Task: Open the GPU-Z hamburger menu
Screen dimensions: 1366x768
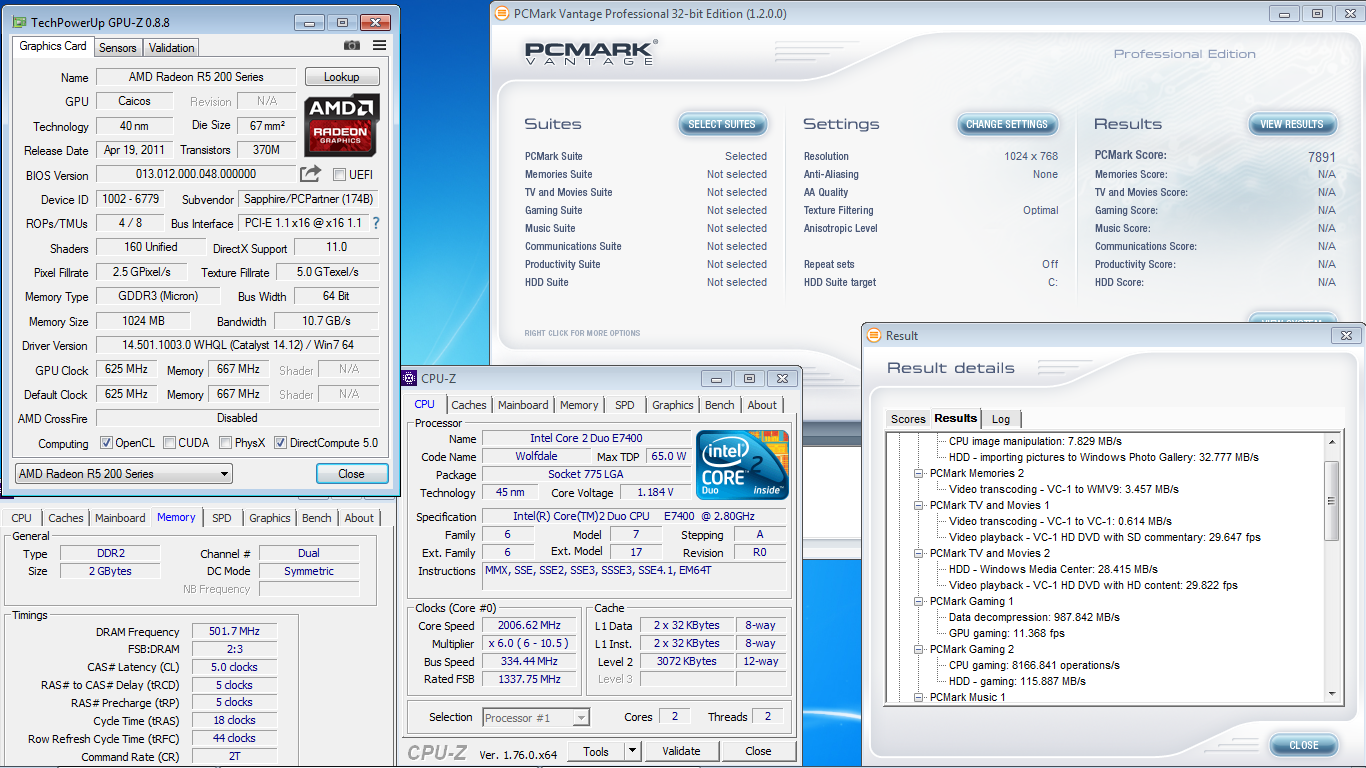Action: (x=380, y=45)
